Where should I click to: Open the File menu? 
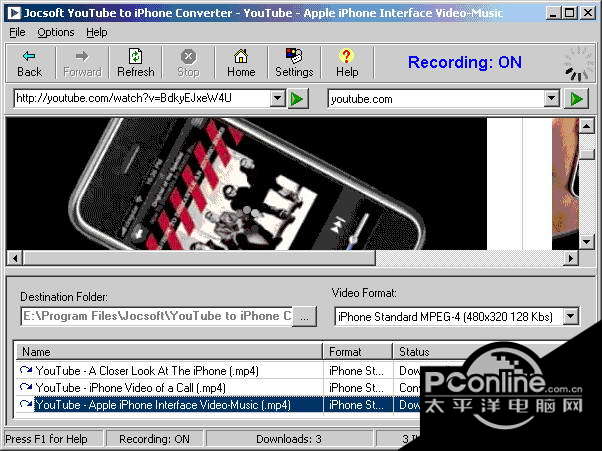pyautogui.click(x=17, y=32)
